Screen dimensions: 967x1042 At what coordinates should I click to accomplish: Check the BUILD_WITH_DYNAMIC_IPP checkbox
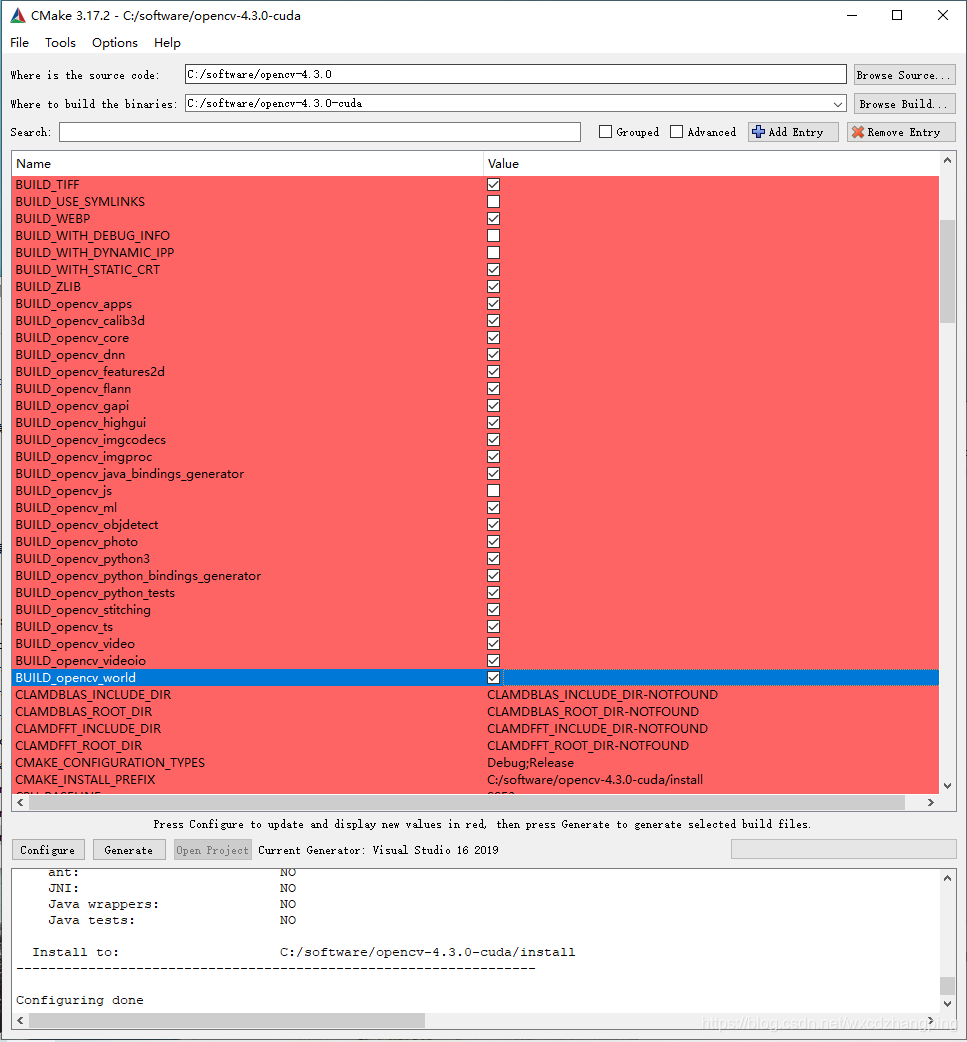(x=493, y=253)
